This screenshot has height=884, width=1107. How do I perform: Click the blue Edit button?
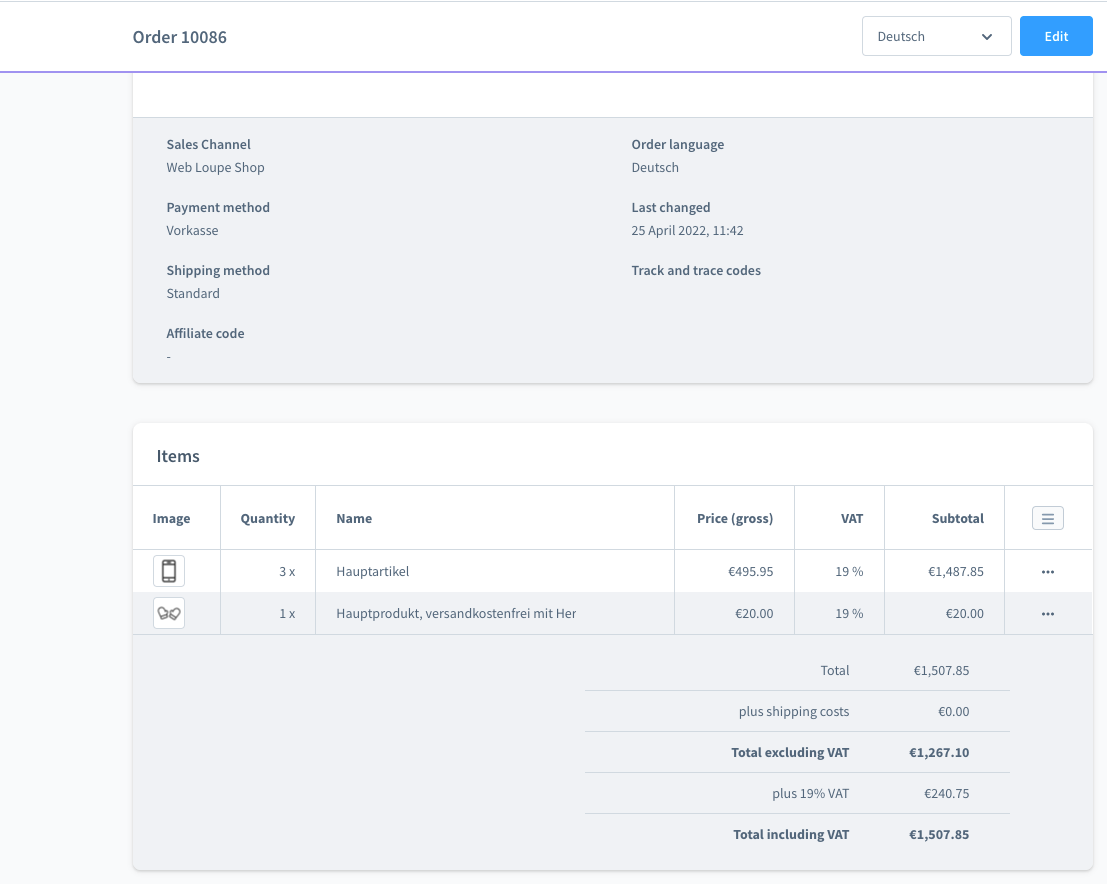pyautogui.click(x=1056, y=36)
